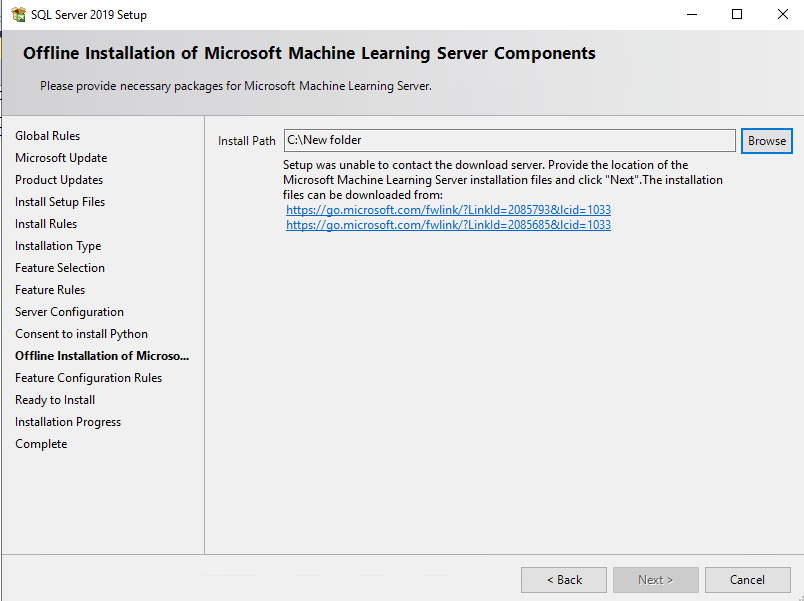Select Product Updates step
The height and width of the screenshot is (601, 804).
pyautogui.click(x=59, y=180)
